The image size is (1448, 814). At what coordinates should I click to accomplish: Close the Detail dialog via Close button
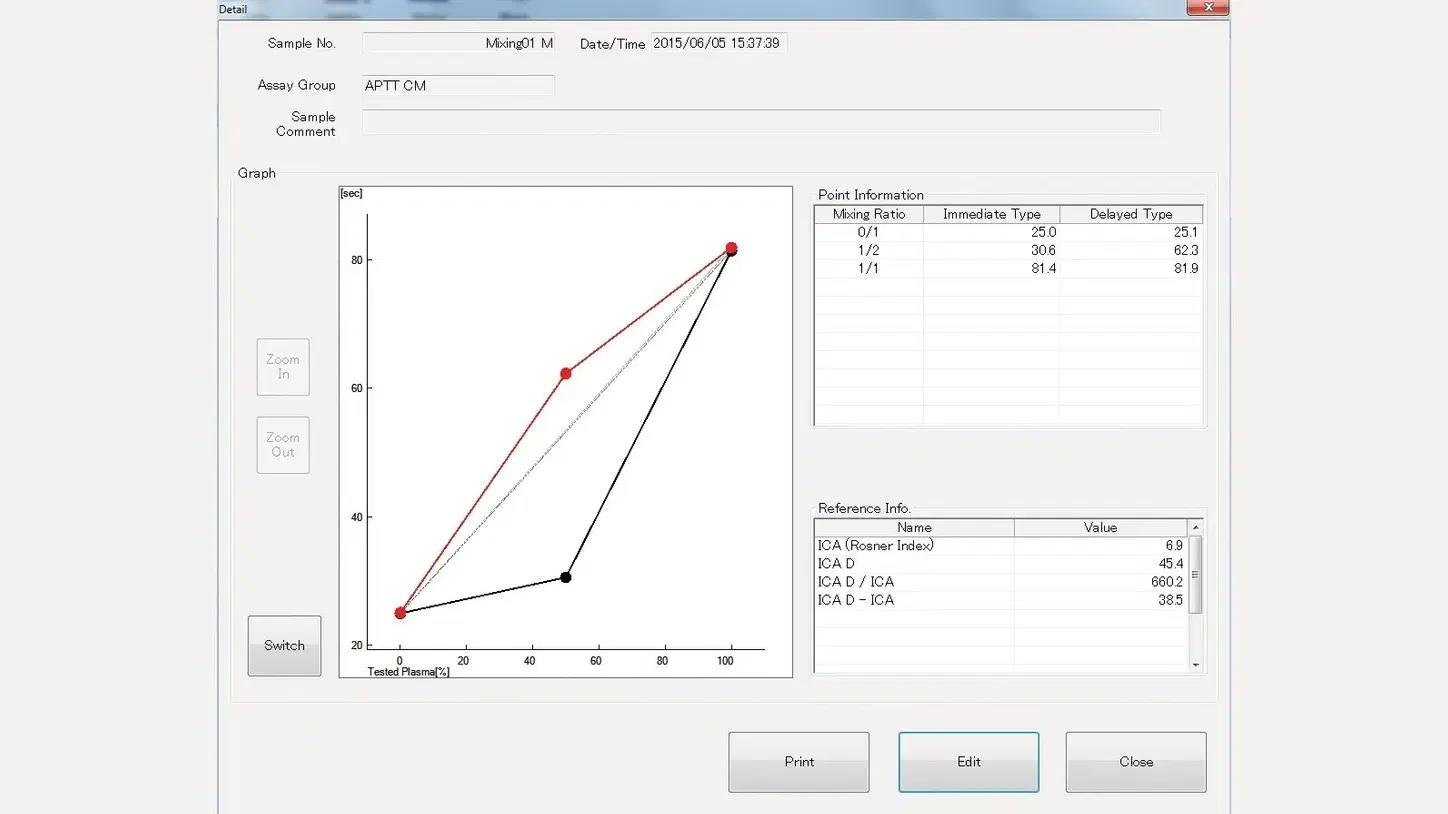point(1135,762)
